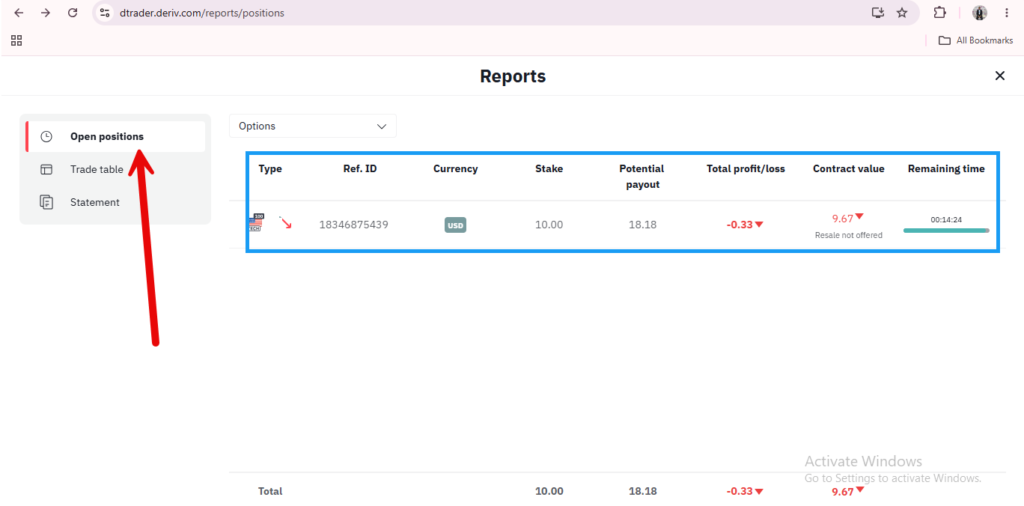Click the total payout 18.18 in footer
Screen dimensions: 1024x506
click(x=643, y=491)
